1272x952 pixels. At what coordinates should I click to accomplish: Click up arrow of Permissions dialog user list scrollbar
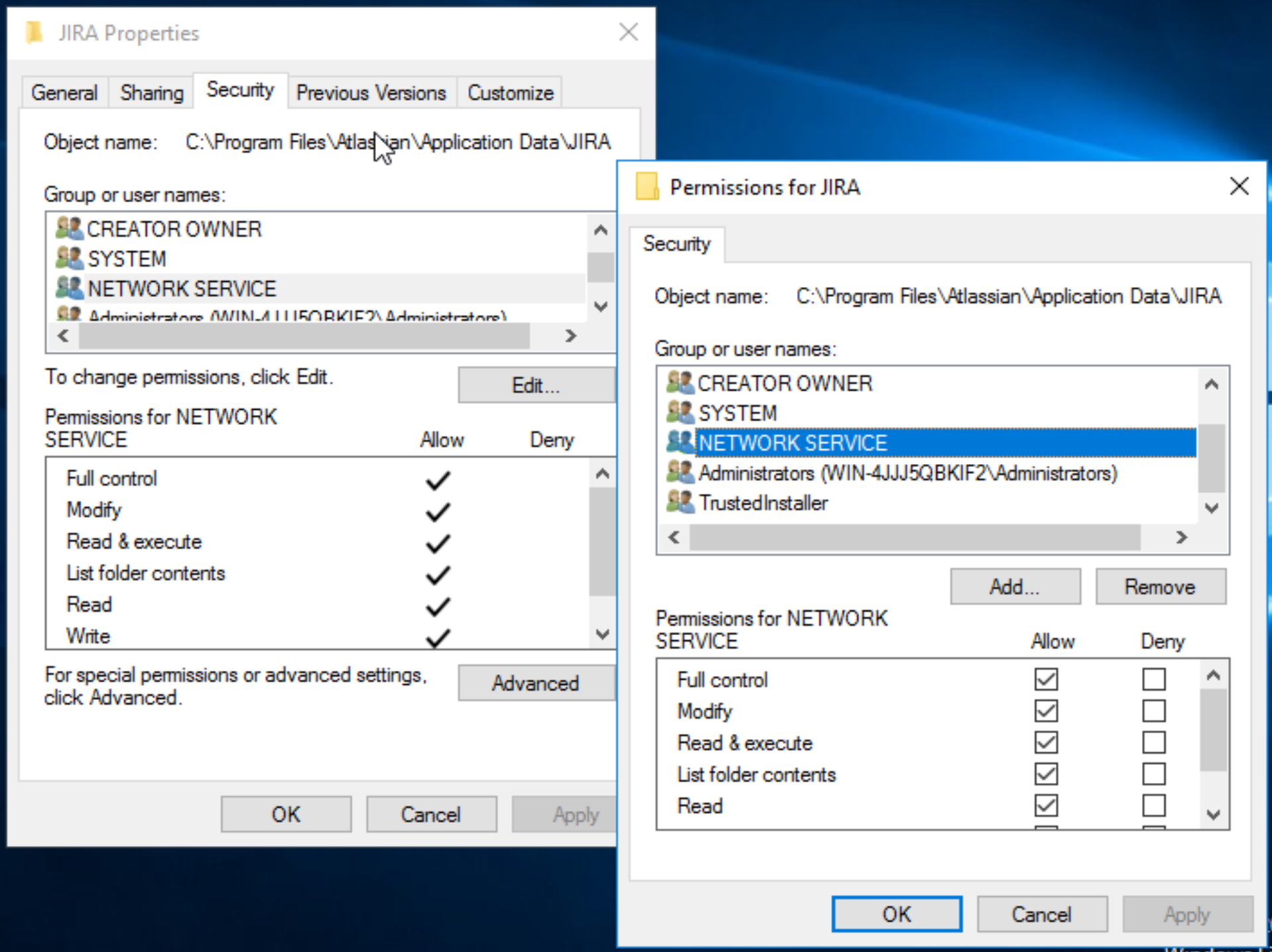[1212, 384]
